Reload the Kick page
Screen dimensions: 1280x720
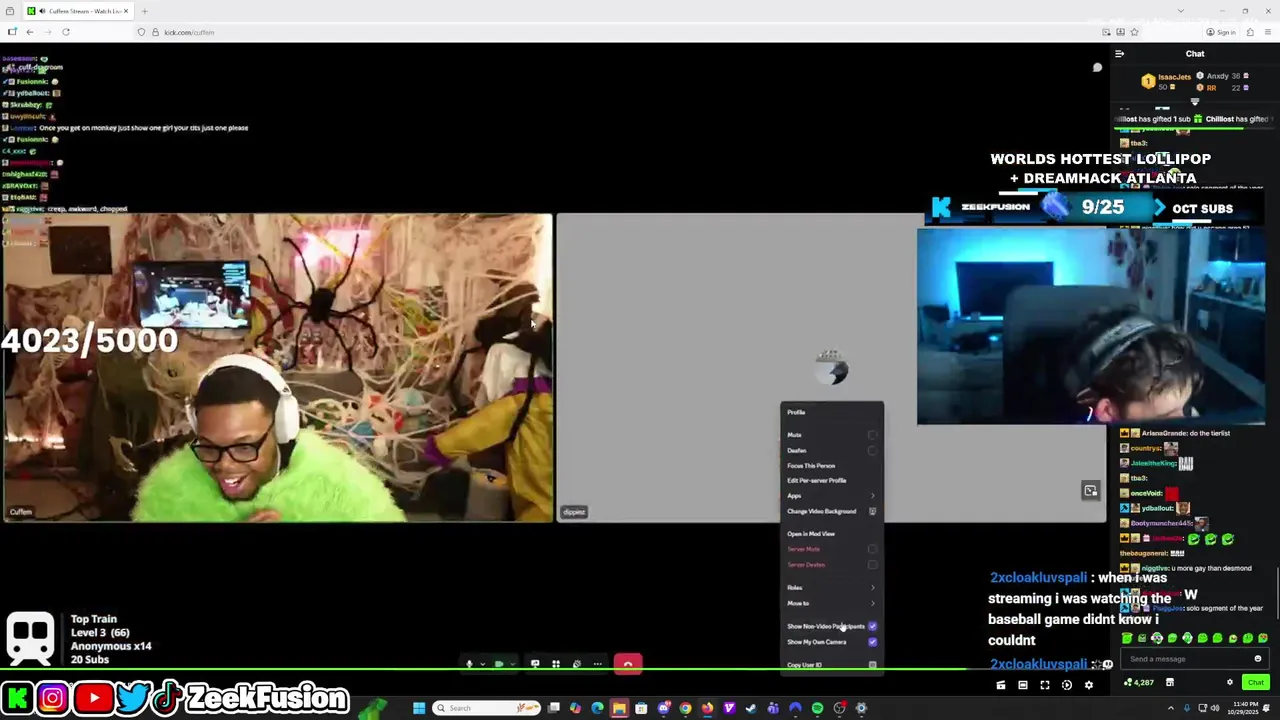(x=66, y=32)
